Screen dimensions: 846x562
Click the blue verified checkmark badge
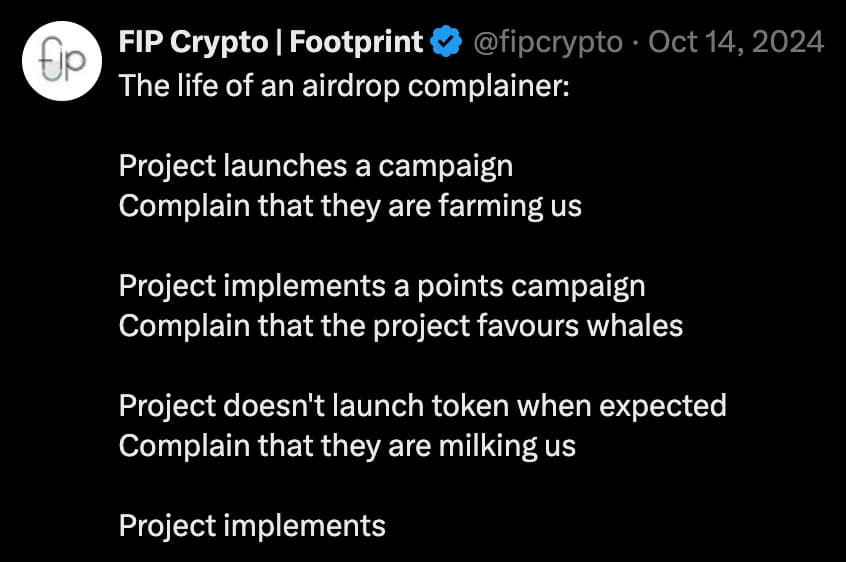[446, 42]
